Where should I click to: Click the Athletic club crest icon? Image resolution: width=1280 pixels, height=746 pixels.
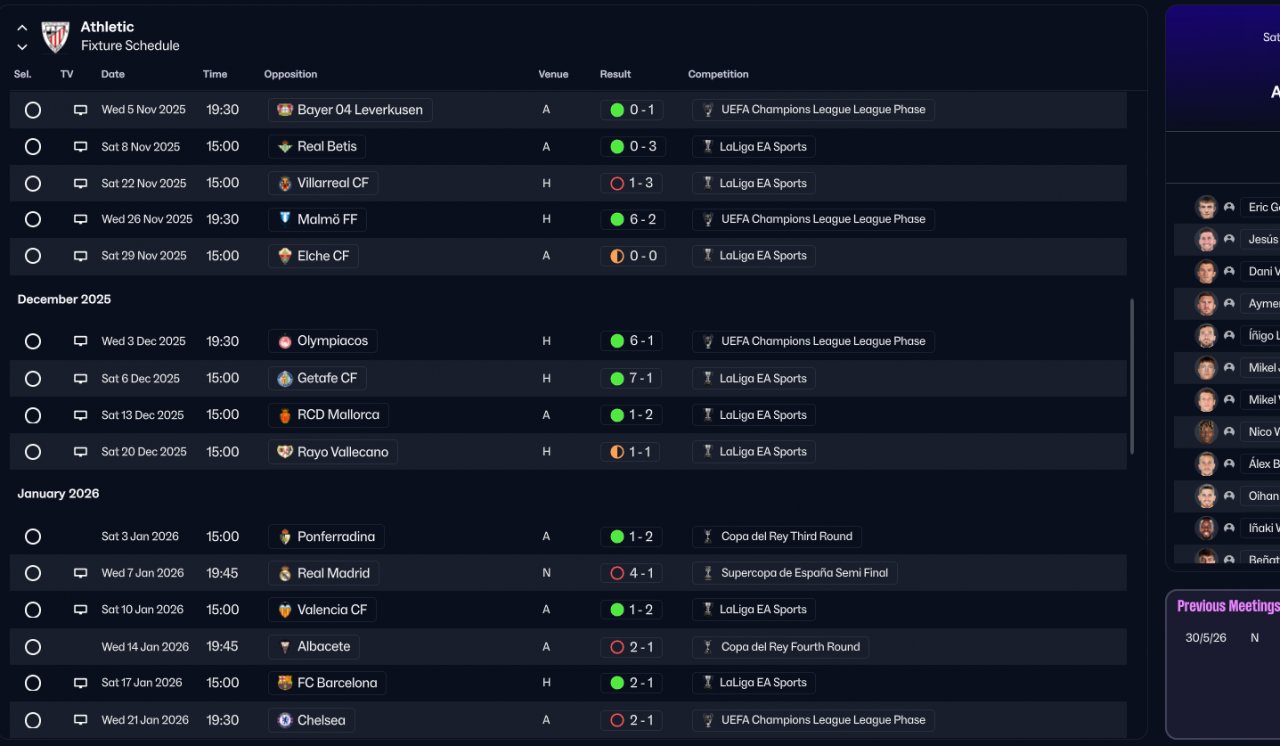click(x=55, y=37)
